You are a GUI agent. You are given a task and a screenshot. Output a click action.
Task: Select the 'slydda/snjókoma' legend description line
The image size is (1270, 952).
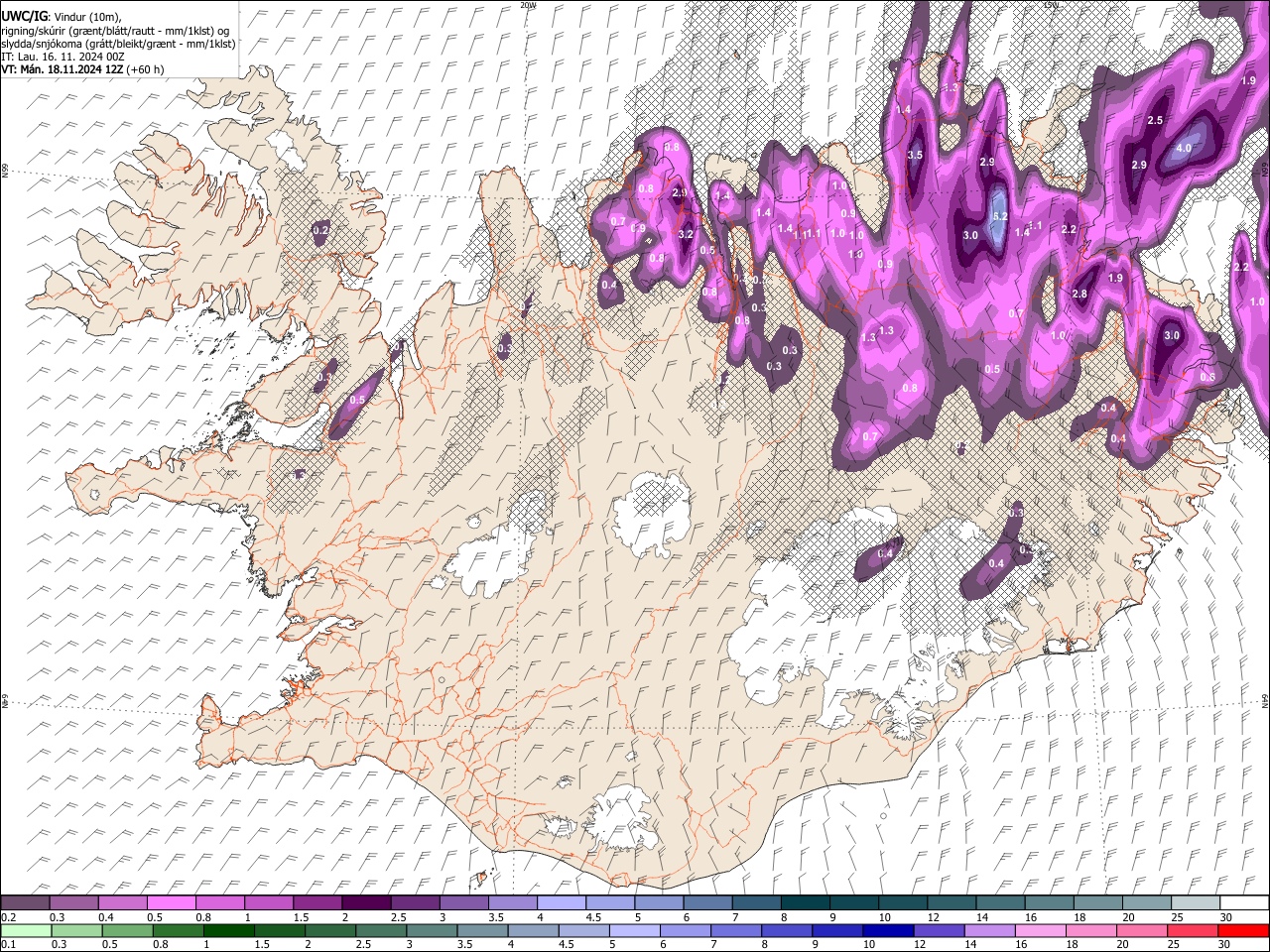(x=118, y=44)
